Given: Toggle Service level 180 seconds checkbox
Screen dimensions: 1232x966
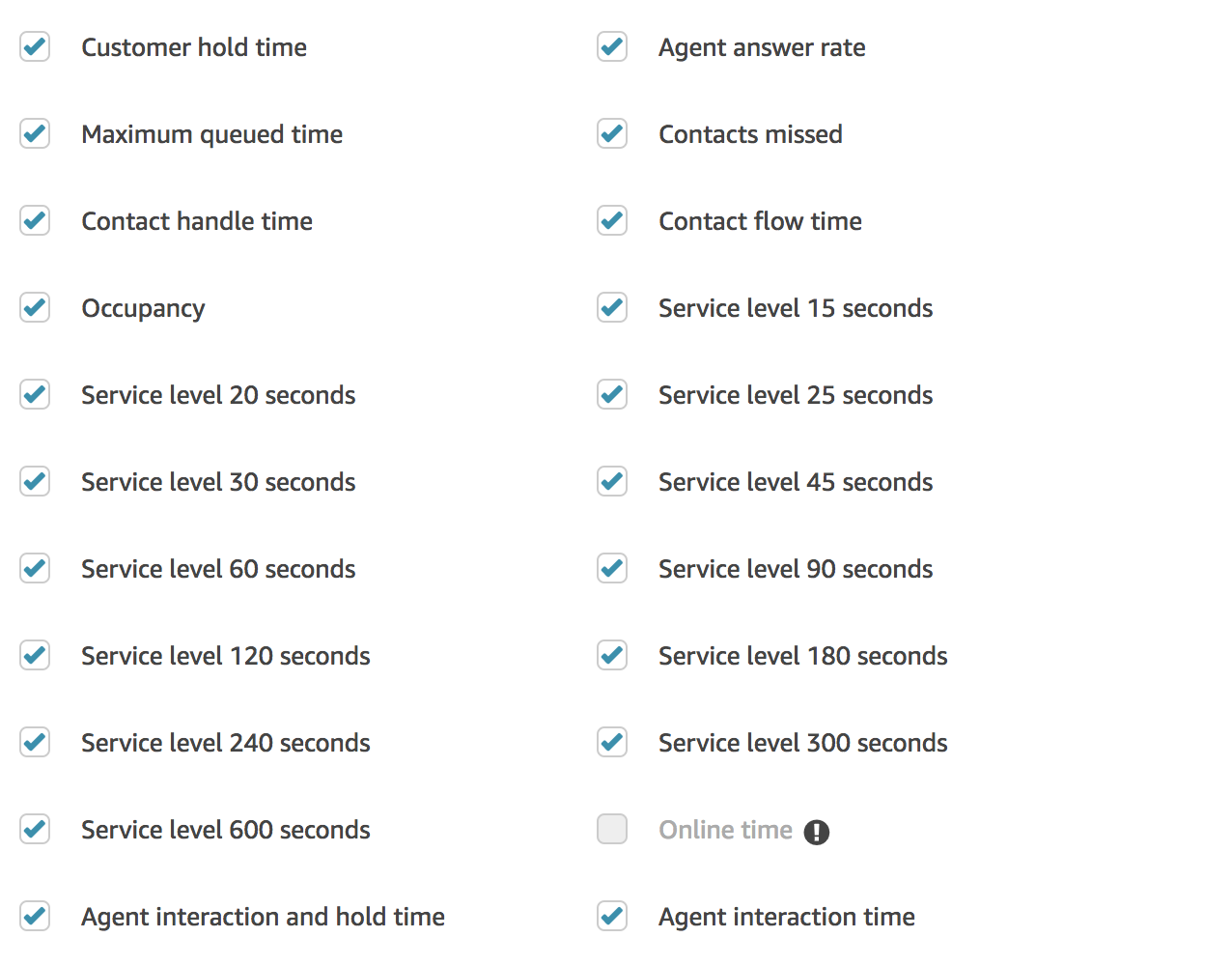Looking at the screenshot, I should click(612, 655).
